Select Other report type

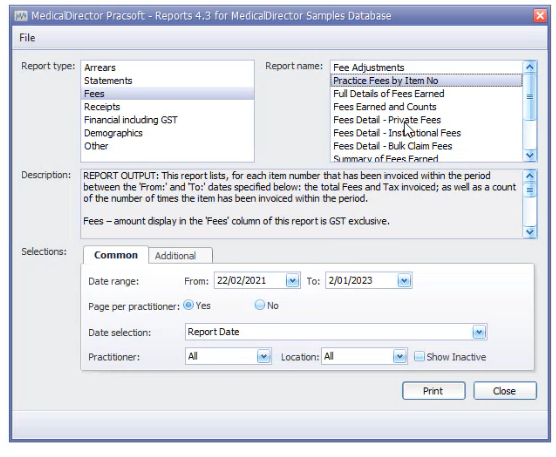(167, 146)
